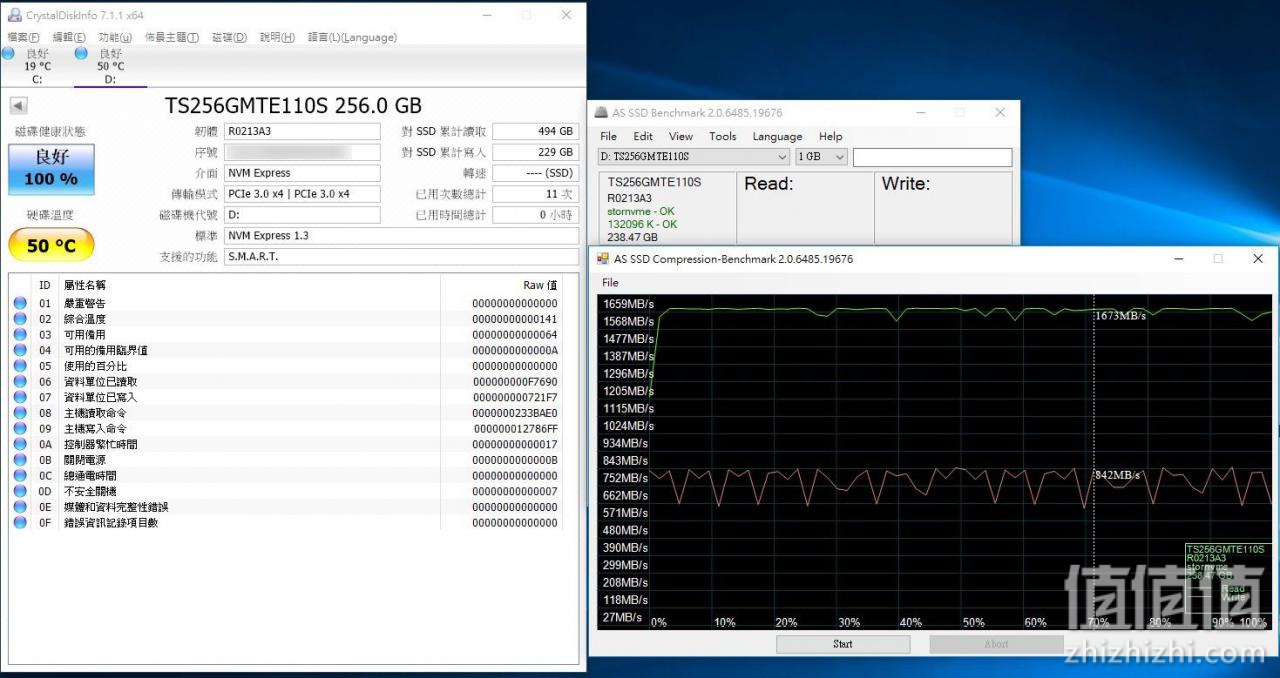This screenshot has width=1280, height=678.
Task: Go to previous disk with left arrow
Action: coord(19,106)
